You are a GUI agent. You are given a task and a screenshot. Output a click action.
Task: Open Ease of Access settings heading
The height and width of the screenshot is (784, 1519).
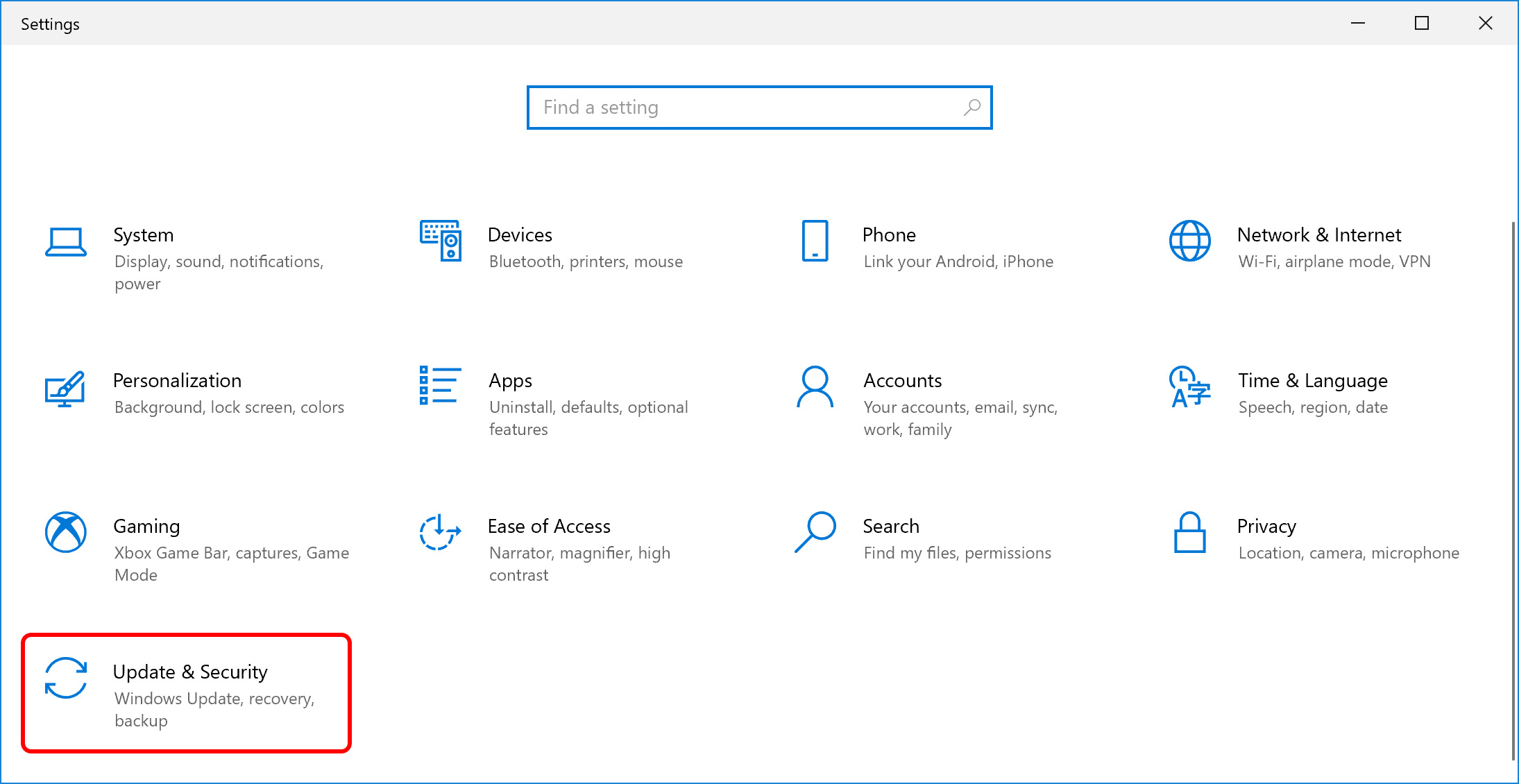click(x=550, y=527)
